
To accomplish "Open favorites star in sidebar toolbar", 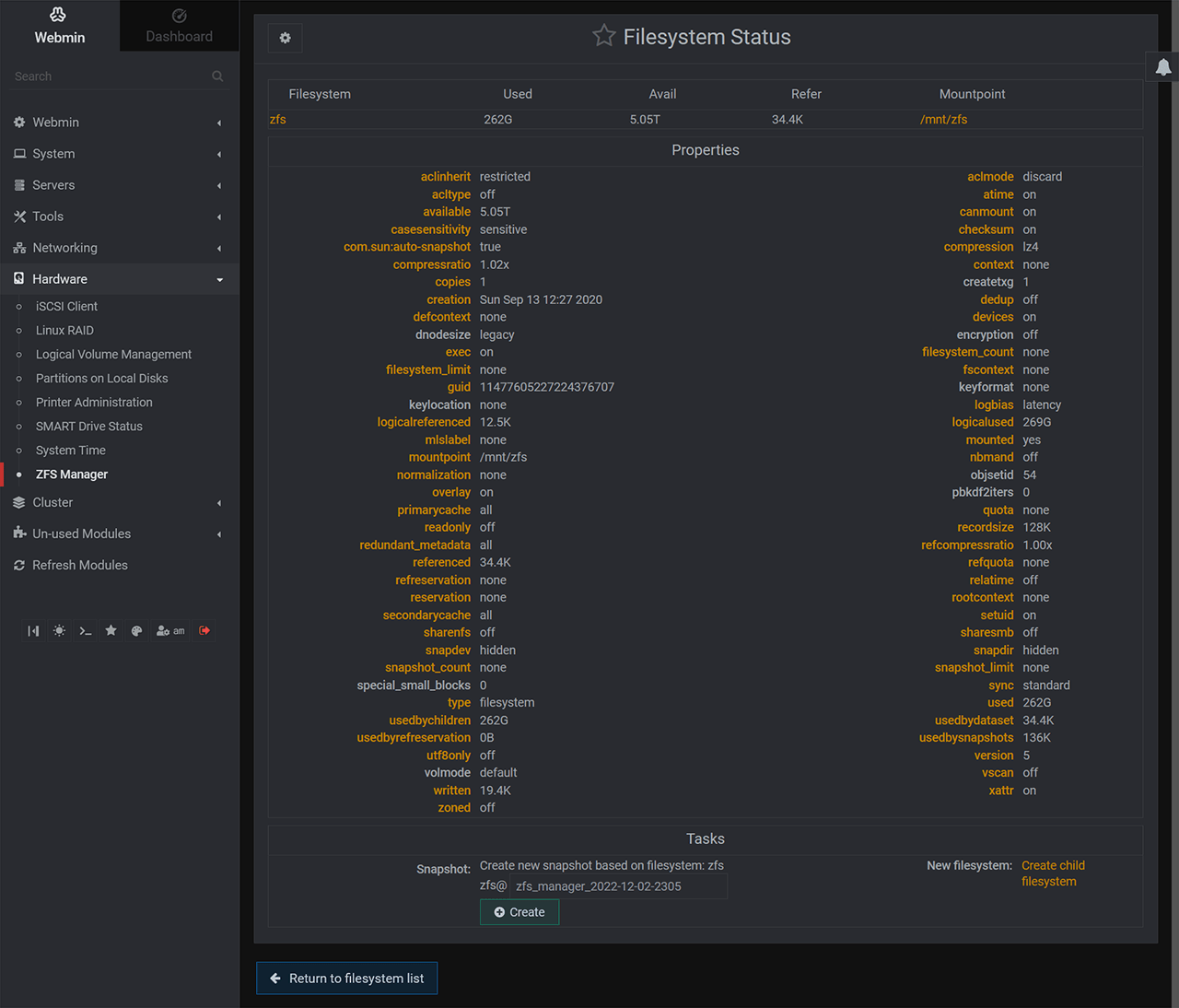I will (x=111, y=631).
